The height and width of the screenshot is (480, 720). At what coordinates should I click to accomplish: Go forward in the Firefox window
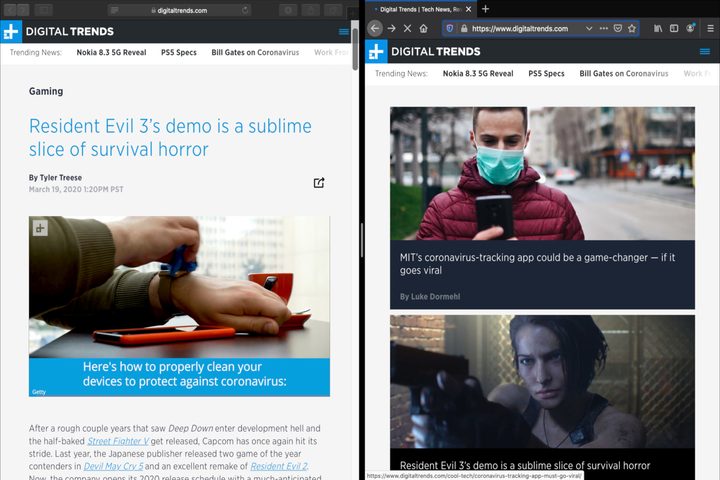tap(391, 28)
